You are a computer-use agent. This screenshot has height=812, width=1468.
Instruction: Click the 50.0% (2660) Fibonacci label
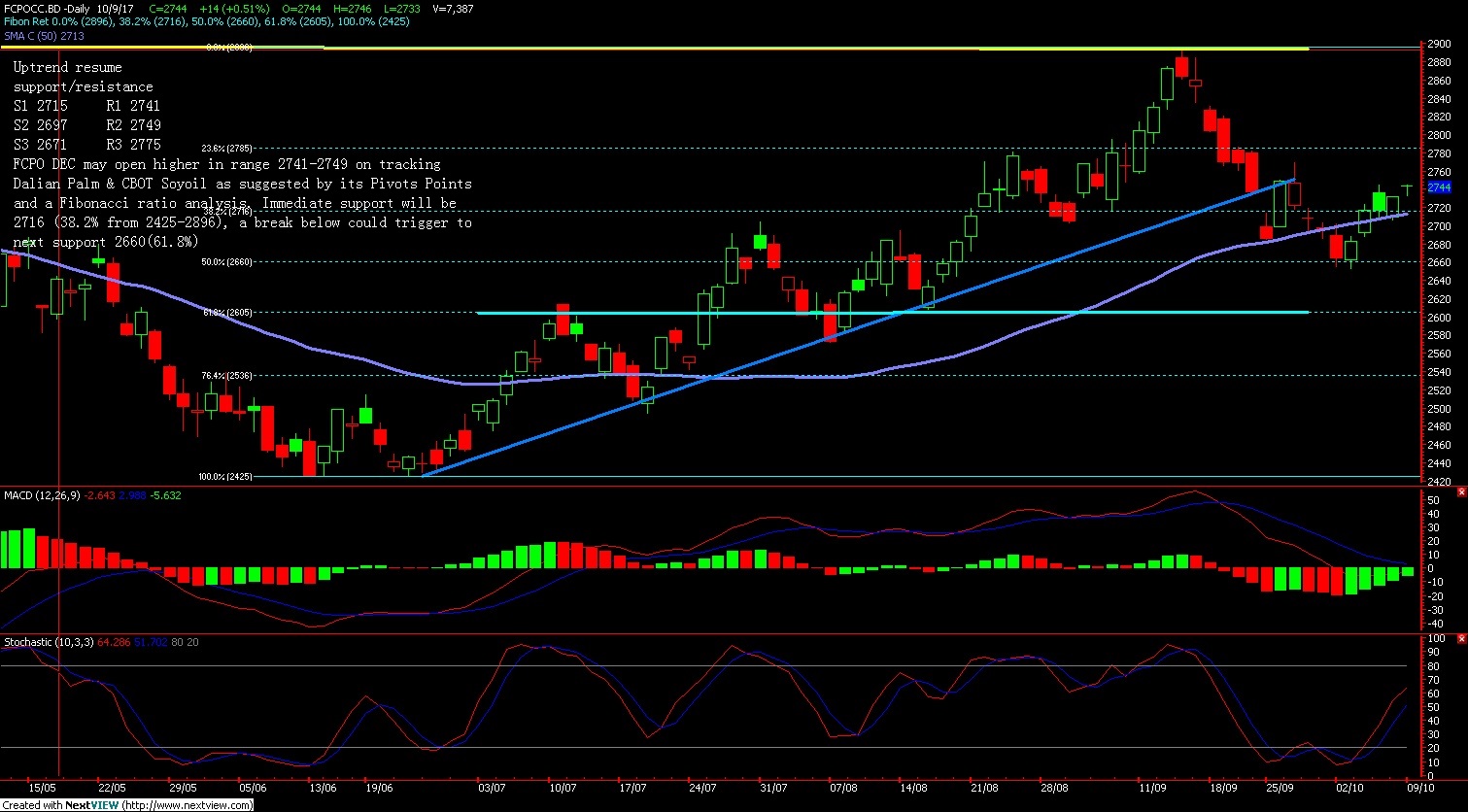pyautogui.click(x=226, y=261)
